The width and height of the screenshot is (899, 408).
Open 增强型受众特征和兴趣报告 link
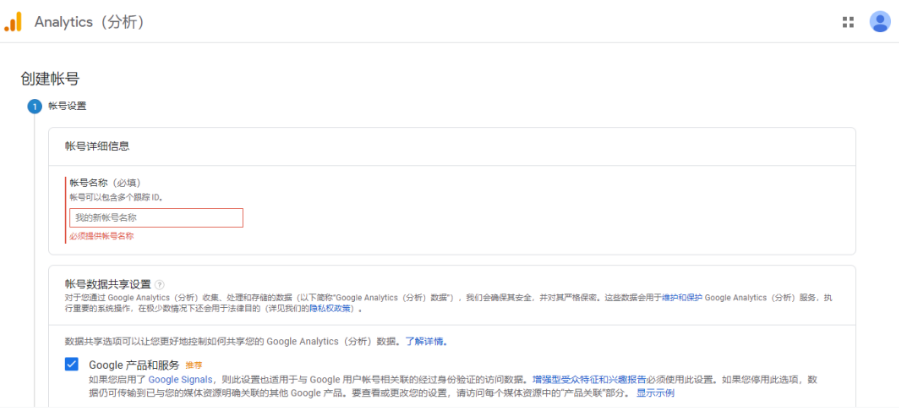(x=589, y=379)
